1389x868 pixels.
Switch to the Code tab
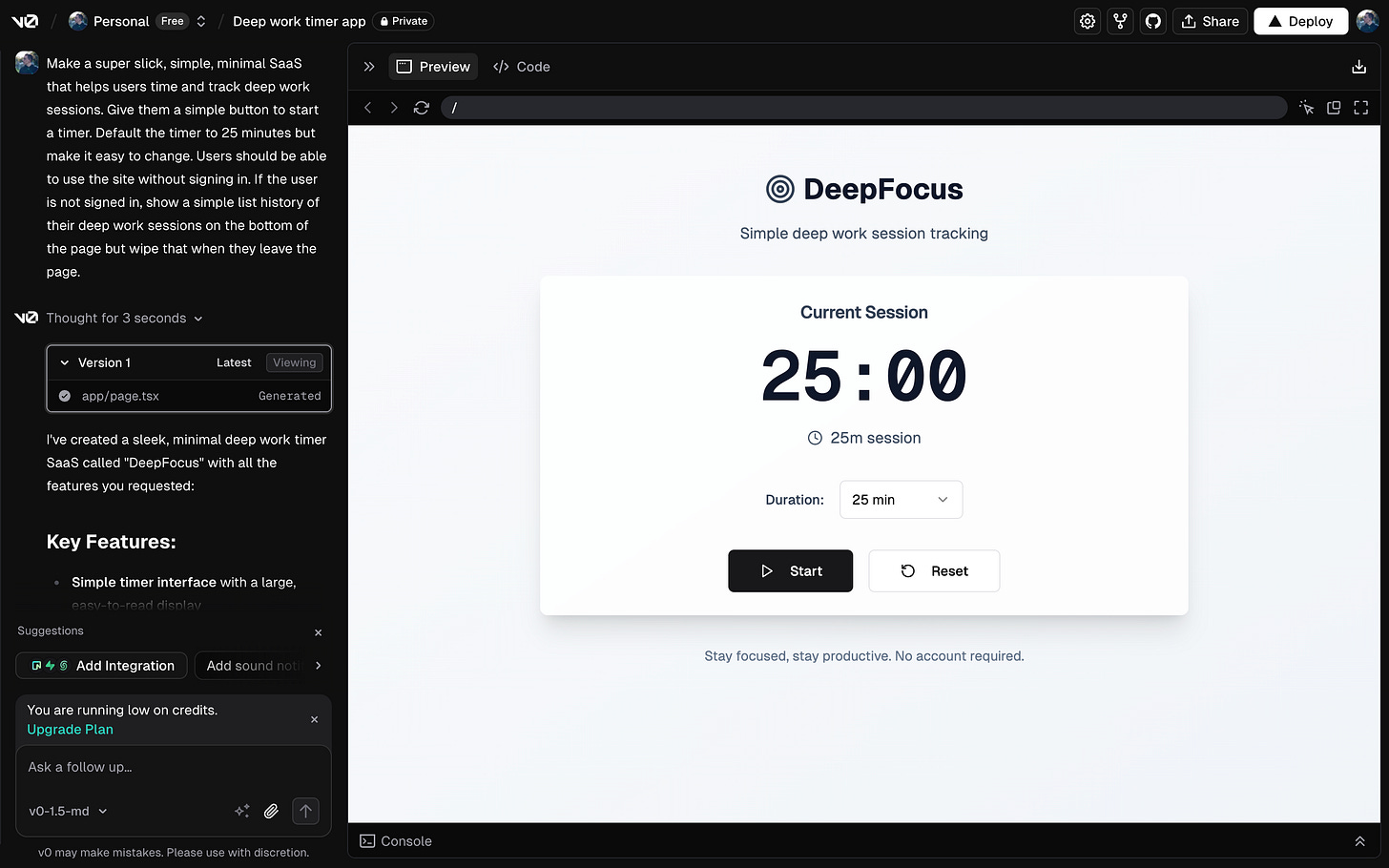point(522,67)
